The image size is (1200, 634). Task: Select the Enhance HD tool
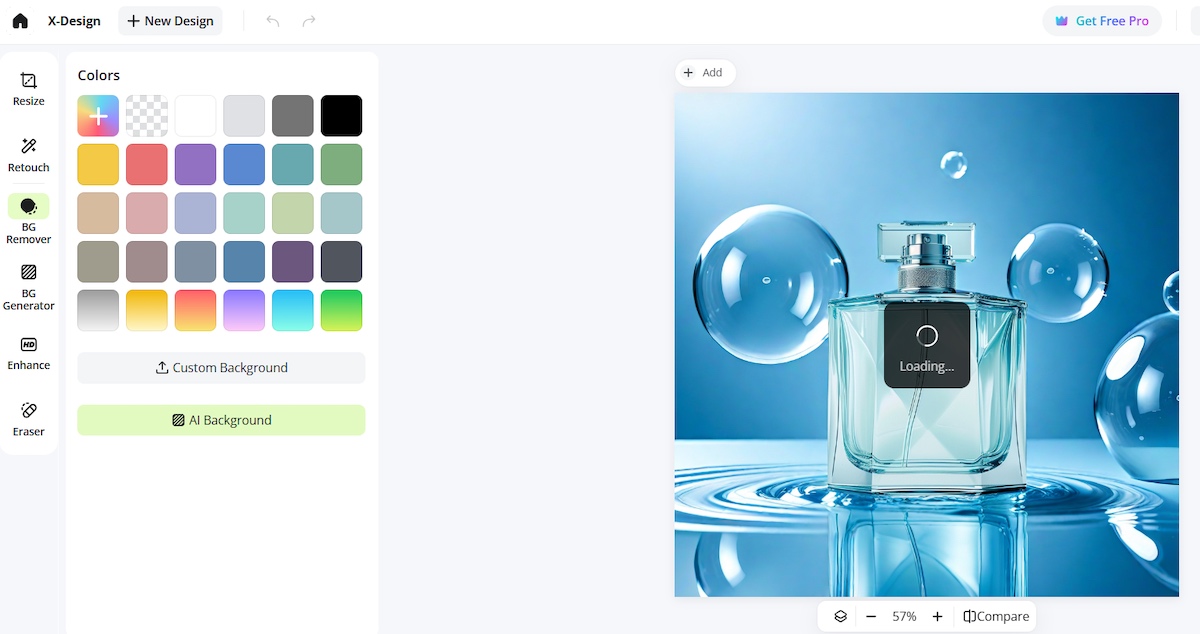29,353
